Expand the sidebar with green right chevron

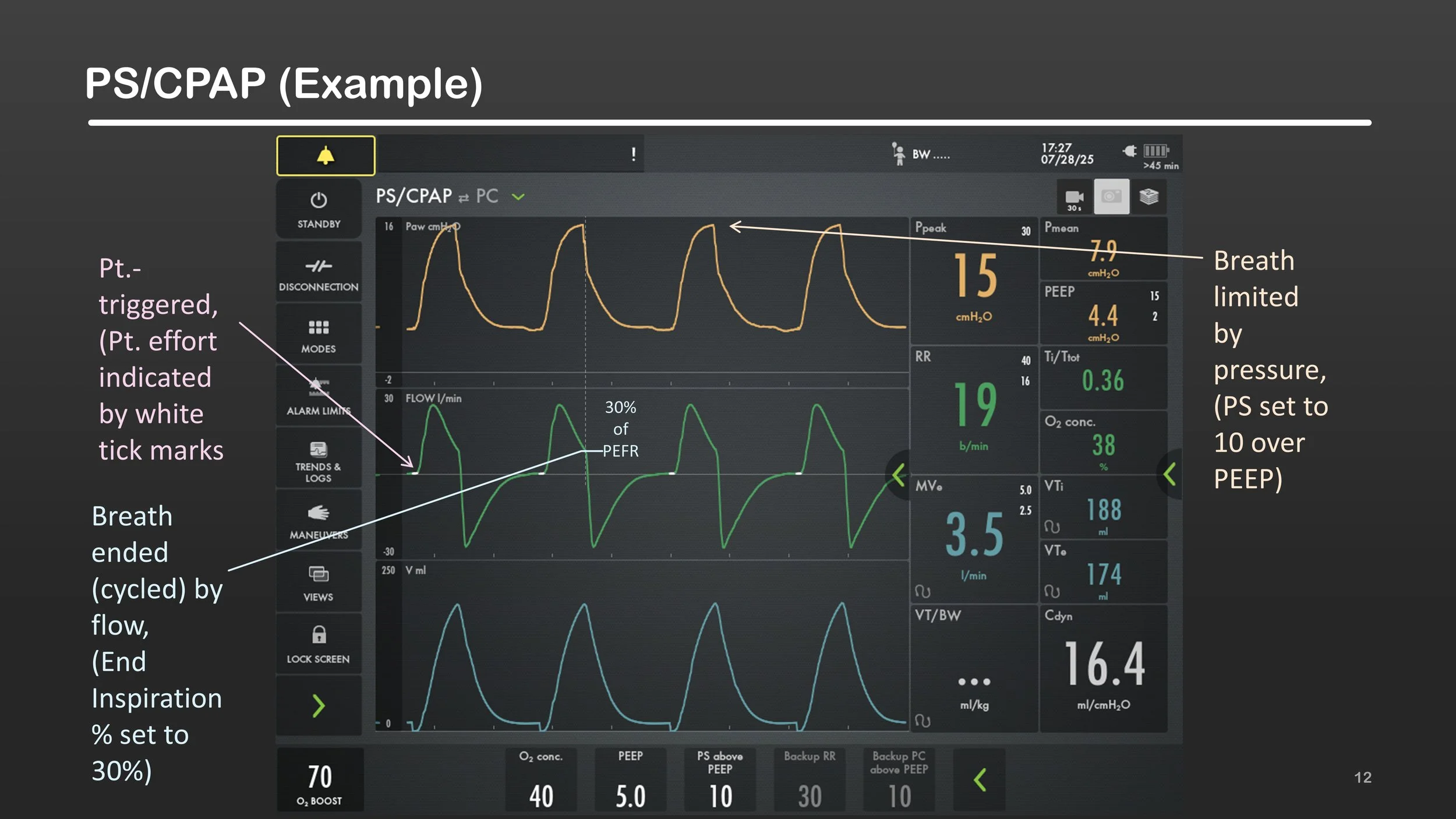[x=319, y=706]
